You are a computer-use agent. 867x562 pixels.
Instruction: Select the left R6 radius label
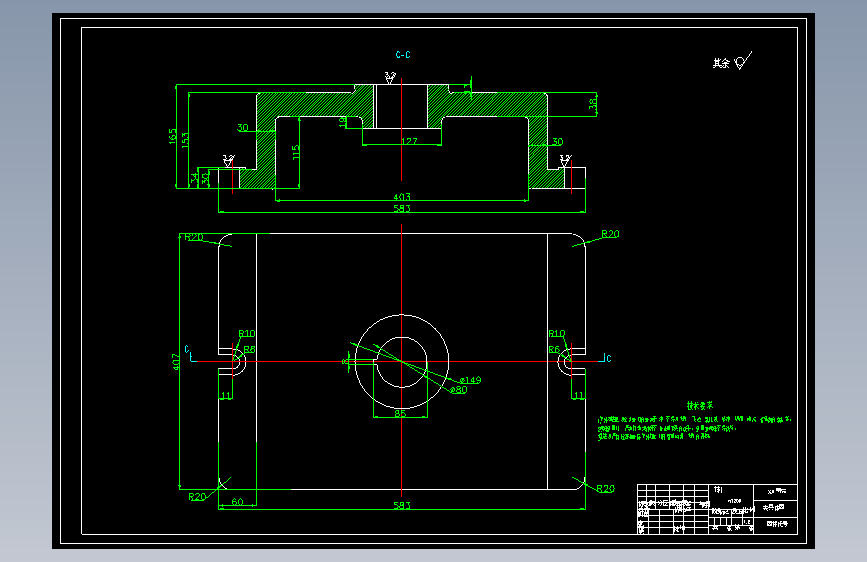[249, 350]
